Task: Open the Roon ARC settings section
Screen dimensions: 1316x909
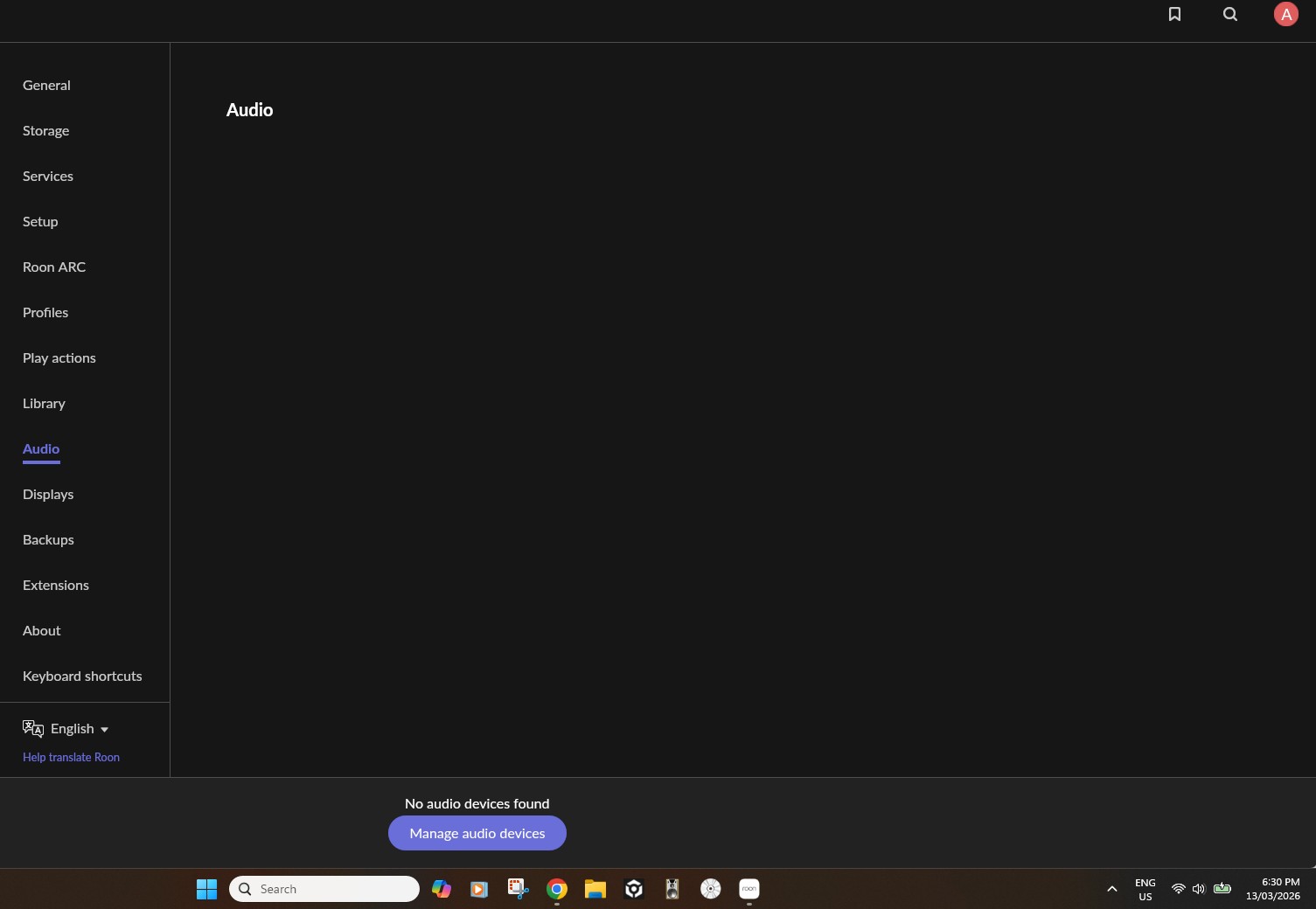Action: (54, 267)
